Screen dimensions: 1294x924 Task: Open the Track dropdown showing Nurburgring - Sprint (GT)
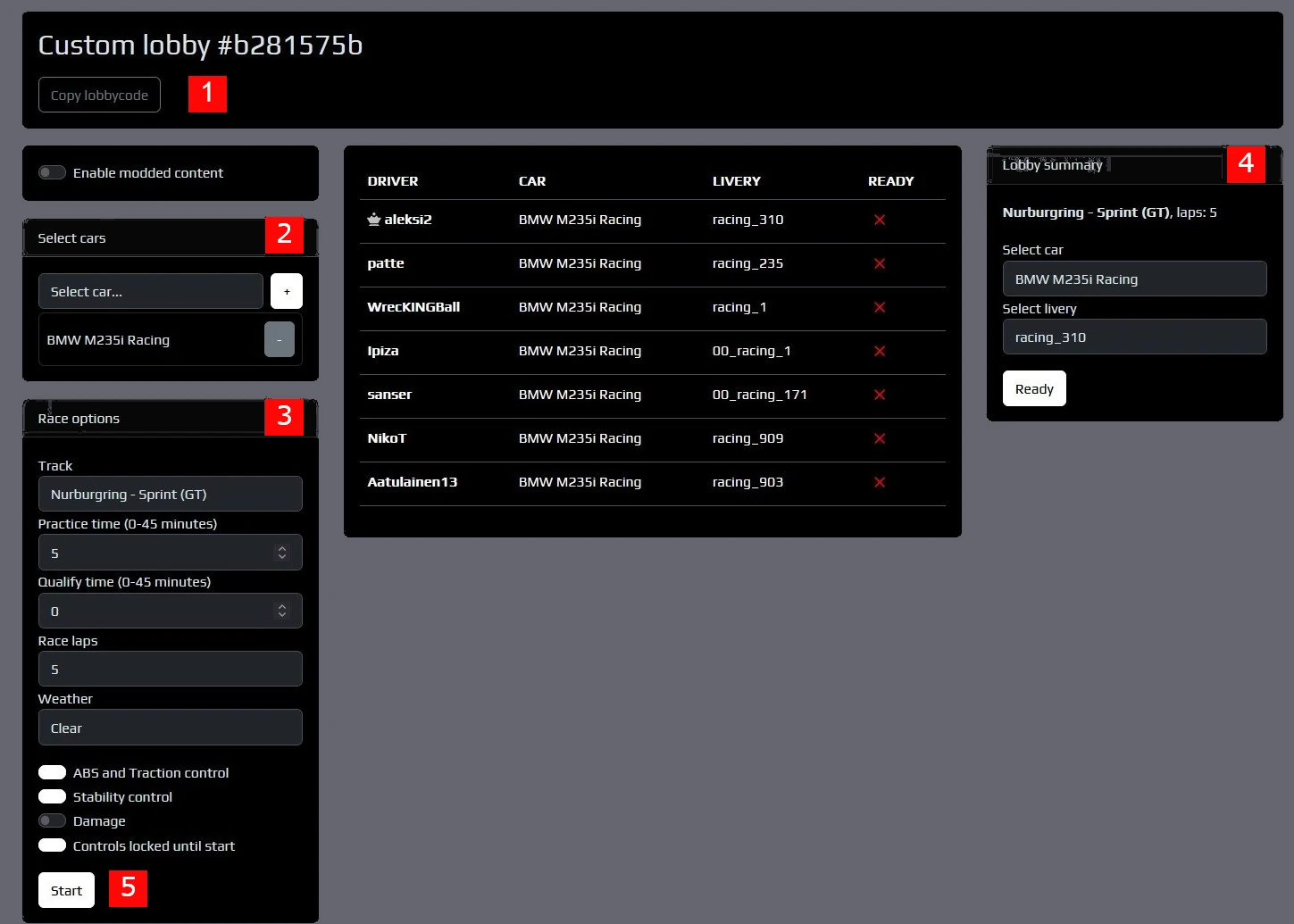point(171,494)
